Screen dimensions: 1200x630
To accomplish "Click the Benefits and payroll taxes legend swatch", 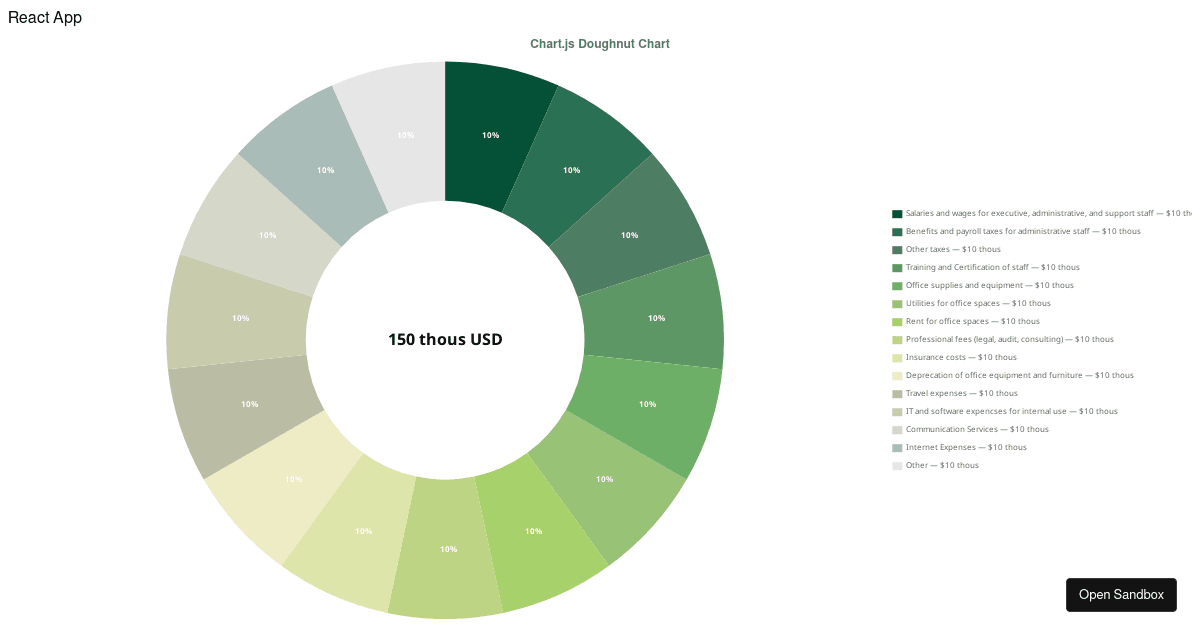I will point(896,231).
